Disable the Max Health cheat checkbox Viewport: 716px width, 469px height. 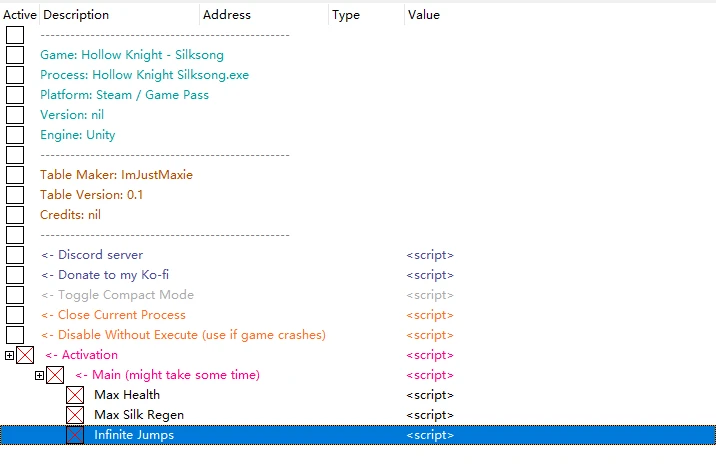pyautogui.click(x=75, y=395)
